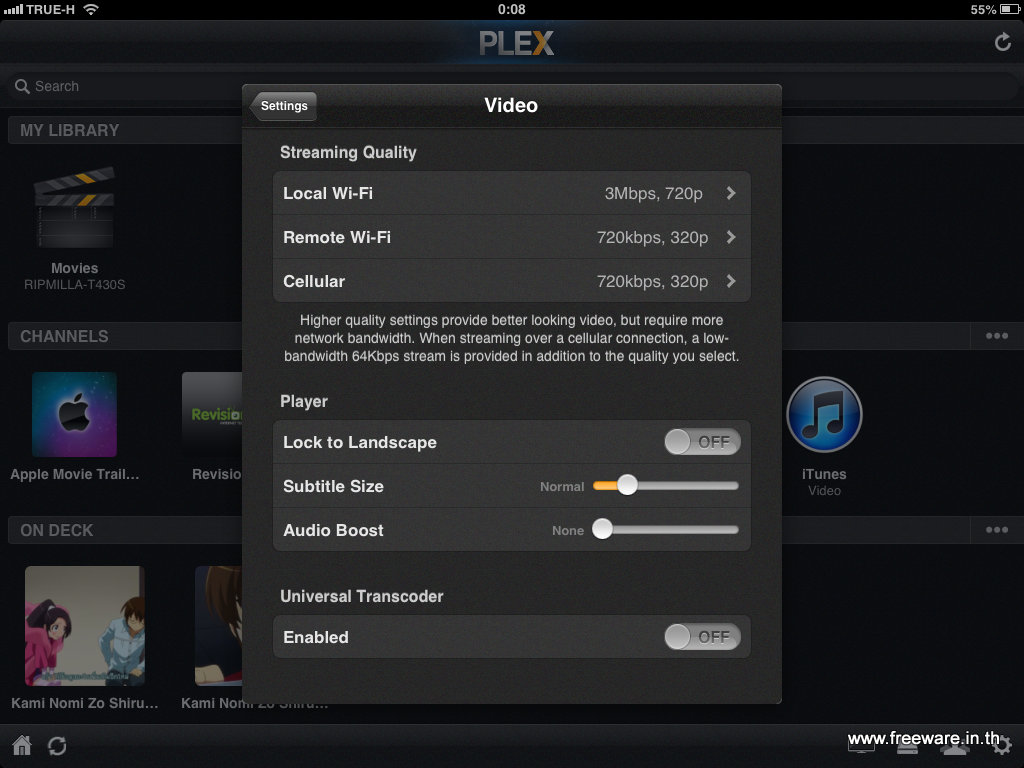Expand Remote Wi-Fi quality chevron
1024x768 pixels.
pyautogui.click(x=731, y=237)
